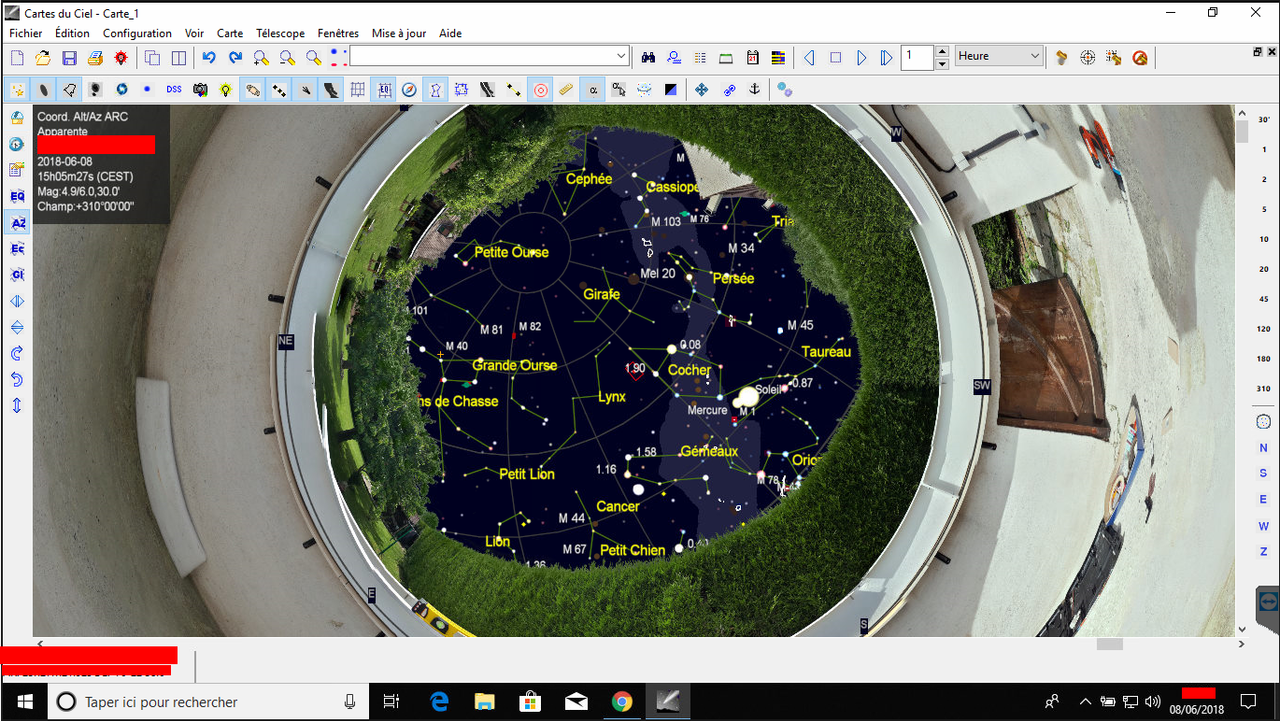Rotate the chart clockwise in sidebar

[17, 353]
